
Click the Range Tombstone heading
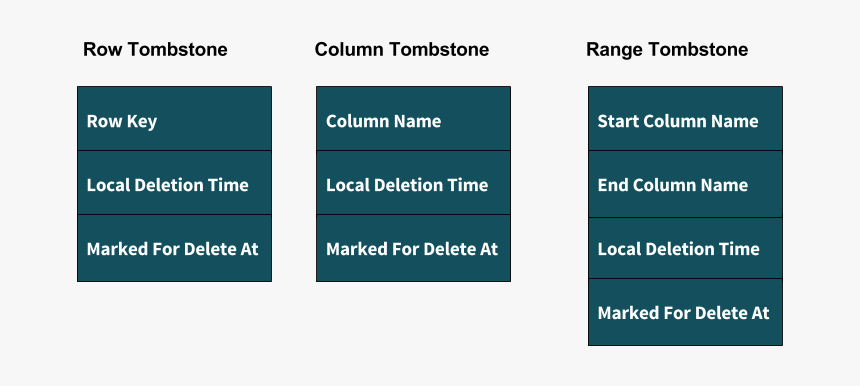click(x=667, y=50)
